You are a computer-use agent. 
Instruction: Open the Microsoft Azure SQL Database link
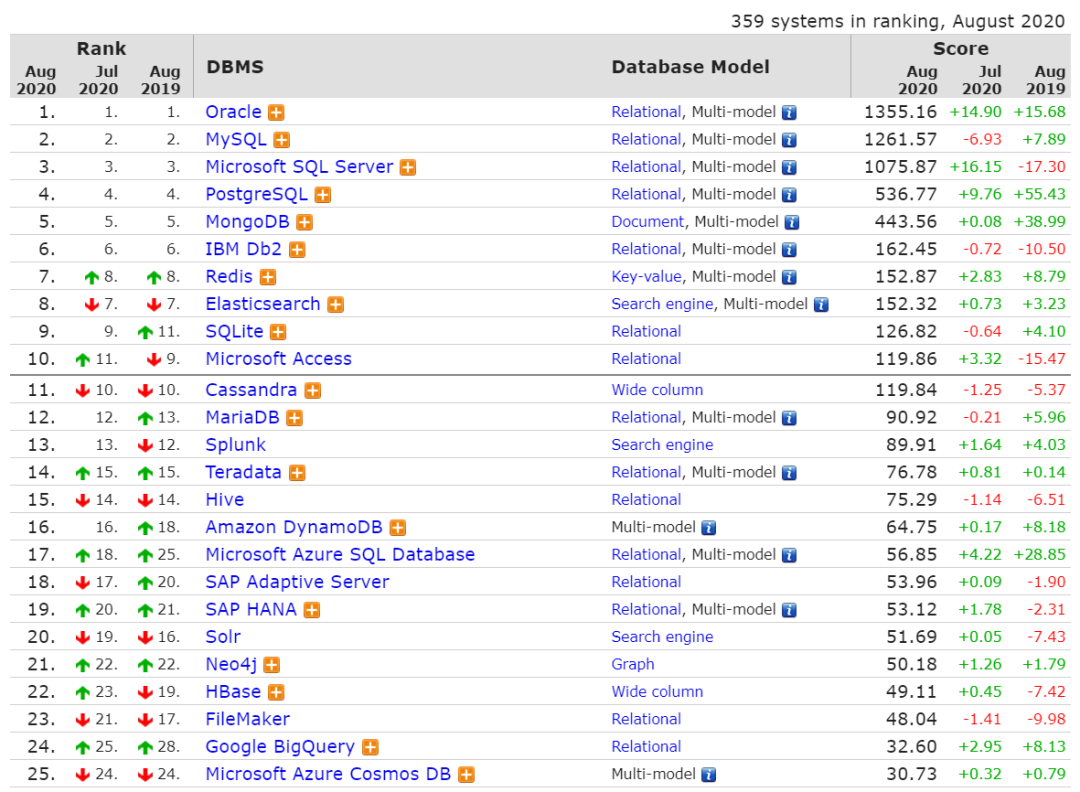340,554
